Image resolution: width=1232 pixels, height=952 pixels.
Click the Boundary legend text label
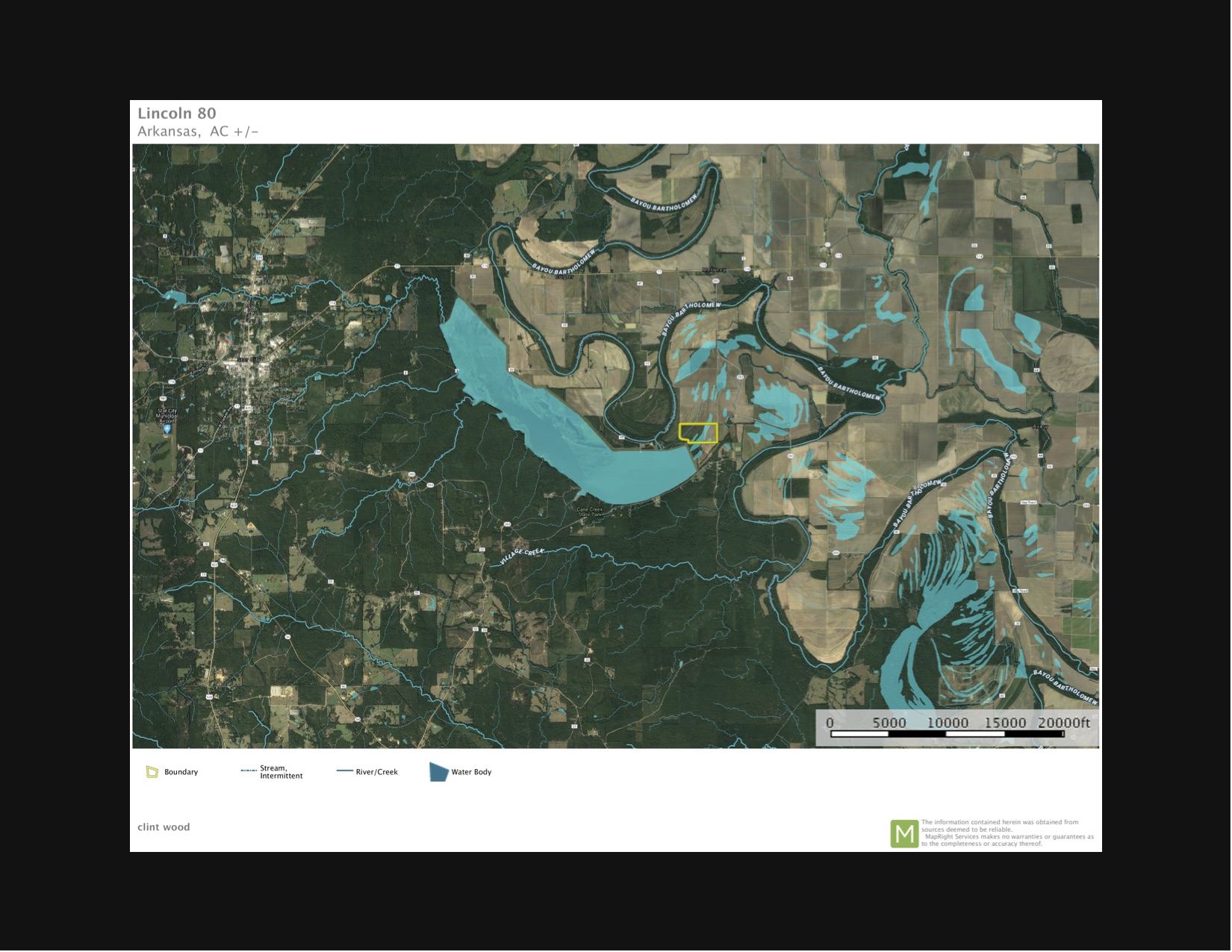pyautogui.click(x=181, y=772)
